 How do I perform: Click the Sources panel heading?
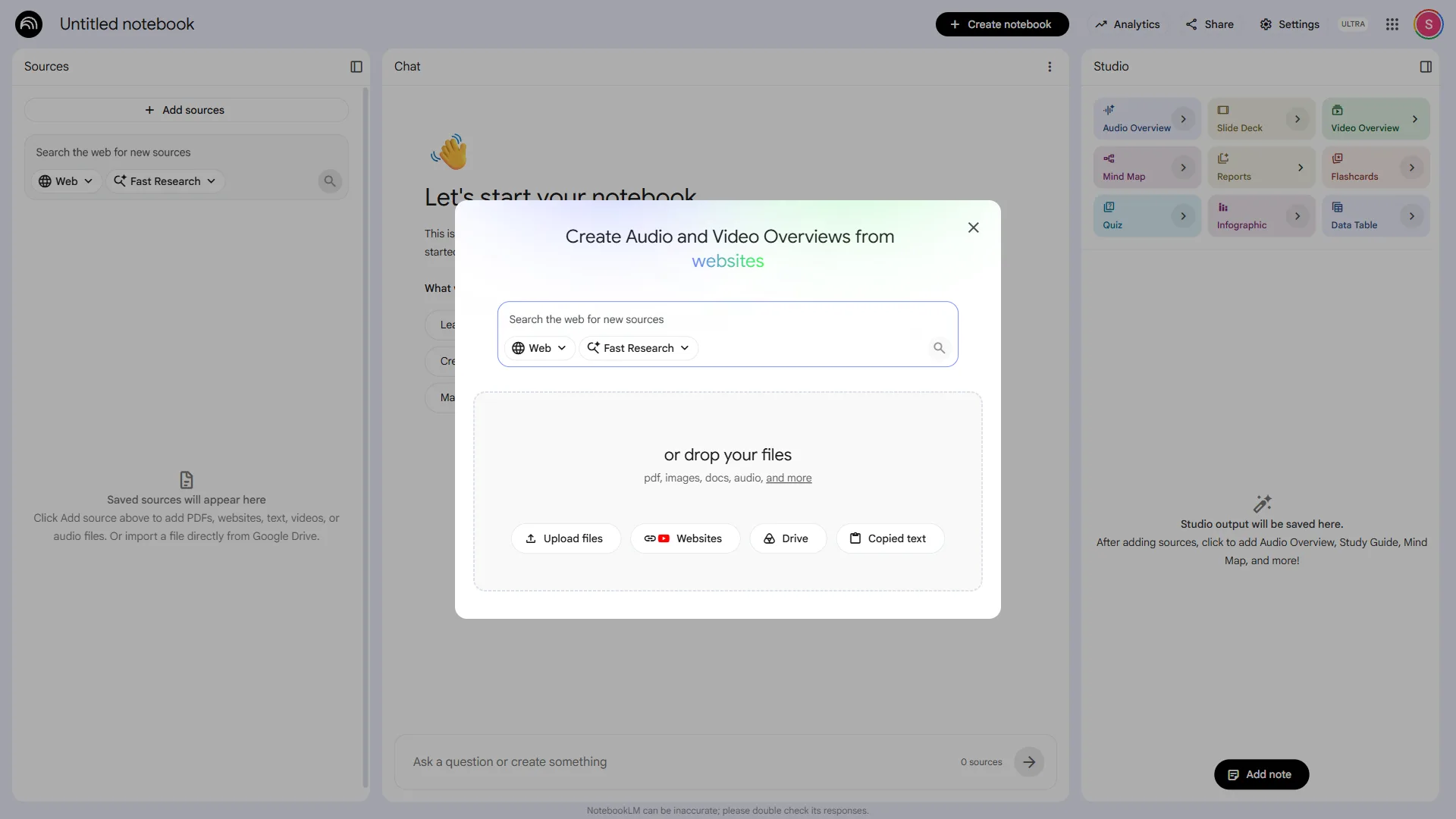46,67
